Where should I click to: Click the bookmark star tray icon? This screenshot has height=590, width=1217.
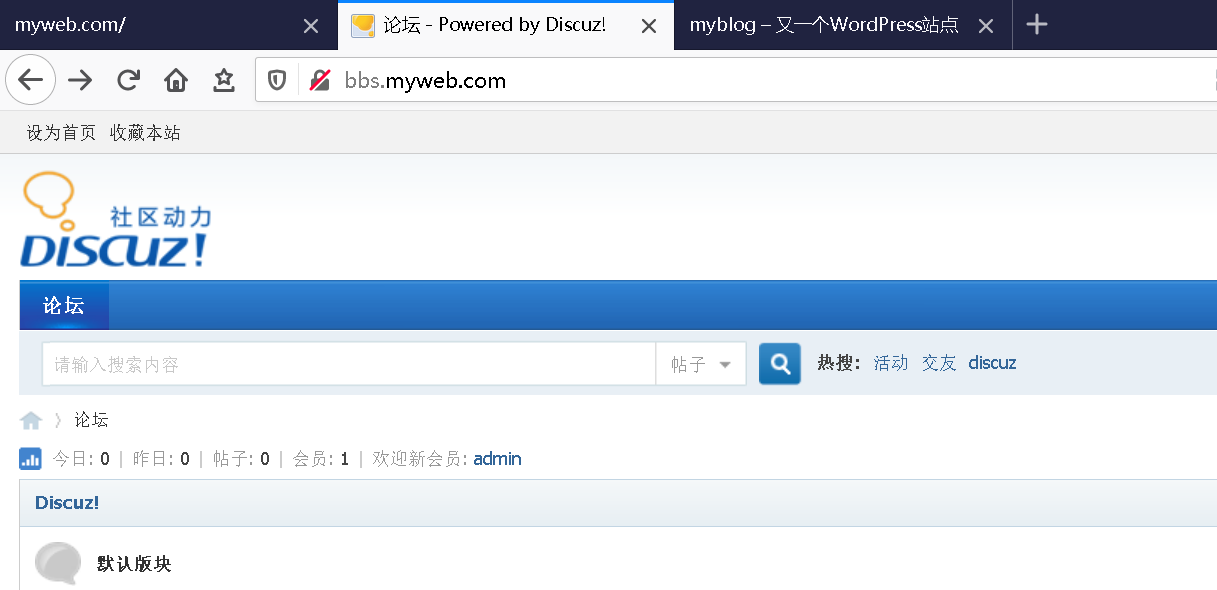pyautogui.click(x=224, y=80)
